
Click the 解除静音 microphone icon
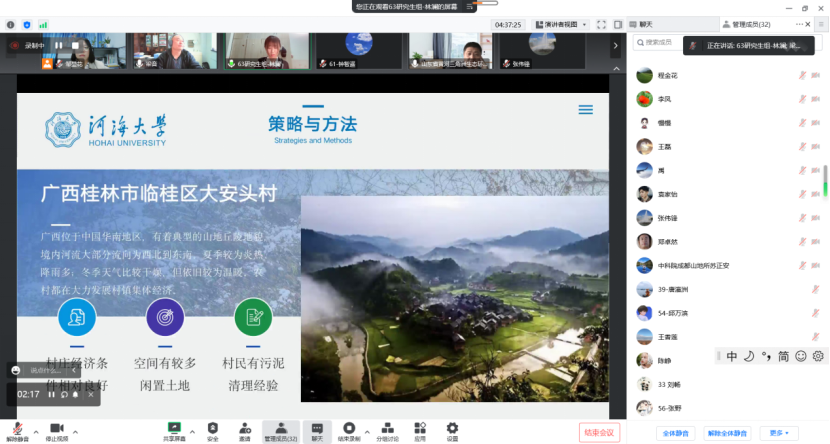click(x=17, y=427)
